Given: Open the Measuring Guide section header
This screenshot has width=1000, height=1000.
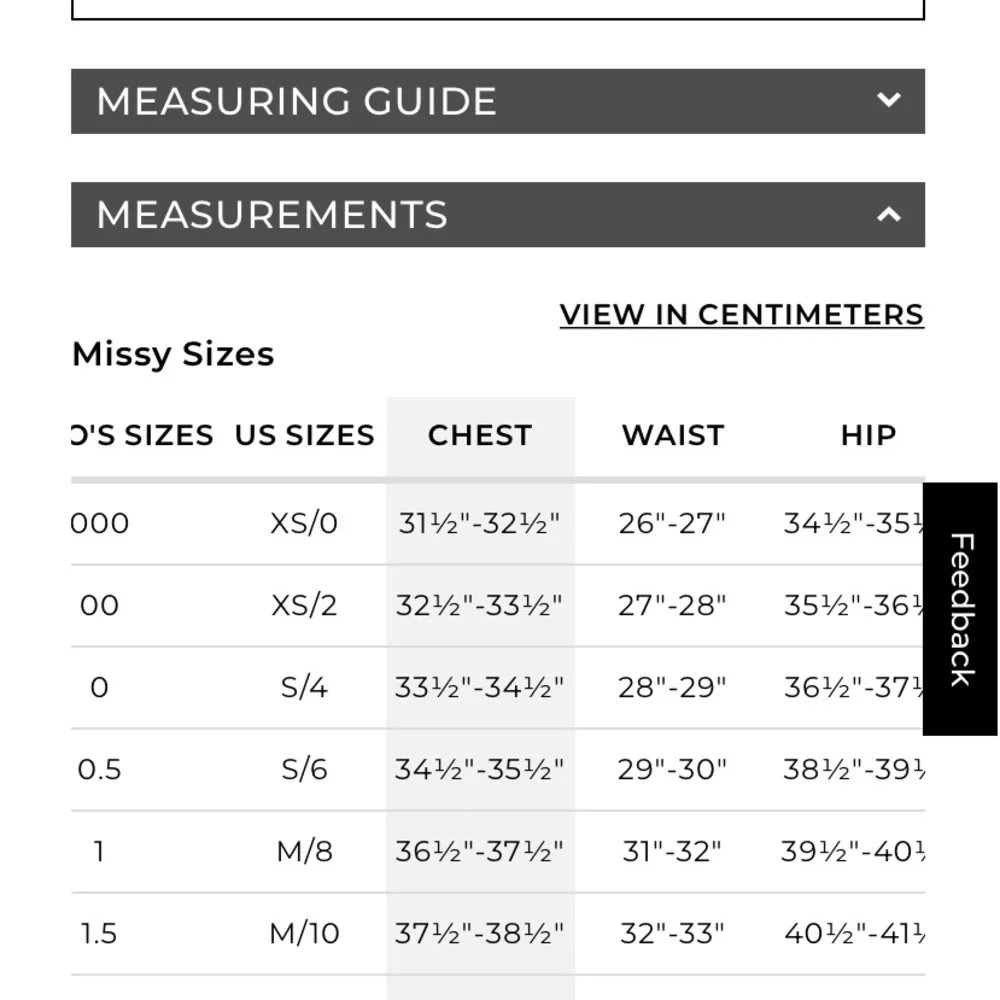Looking at the screenshot, I should coord(296,101).
